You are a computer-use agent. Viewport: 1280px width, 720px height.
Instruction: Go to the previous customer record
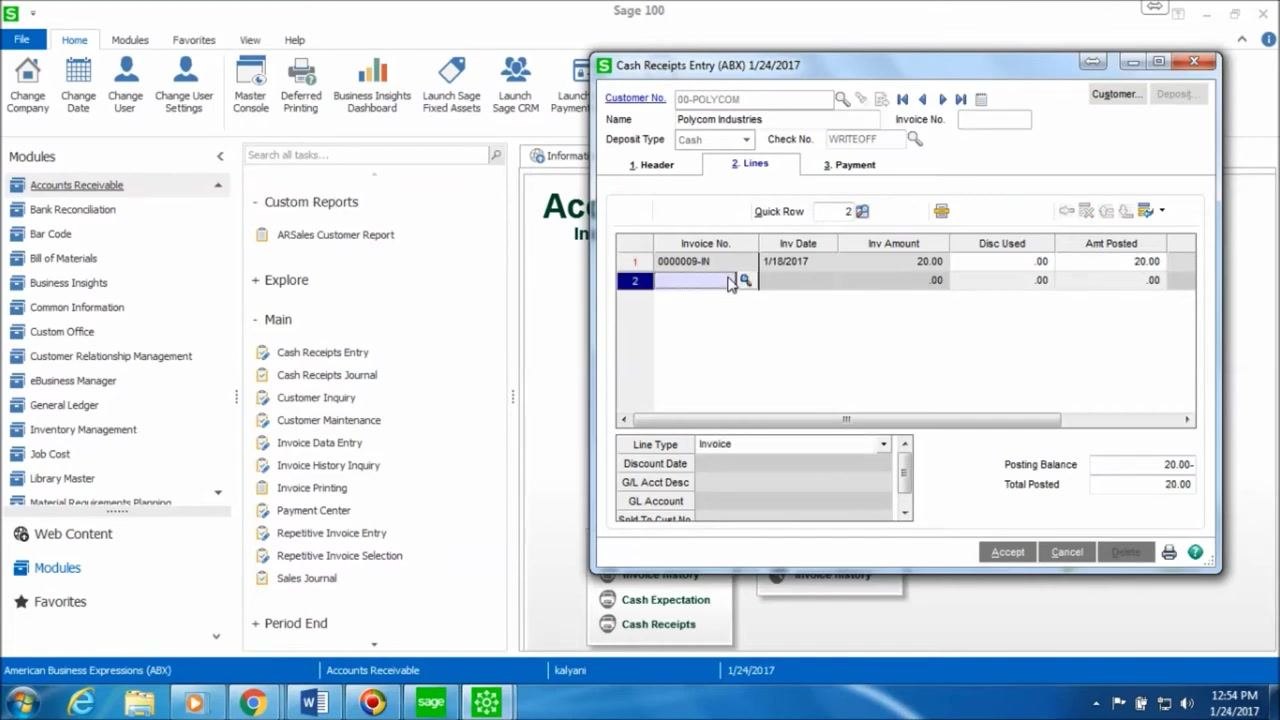click(x=922, y=99)
